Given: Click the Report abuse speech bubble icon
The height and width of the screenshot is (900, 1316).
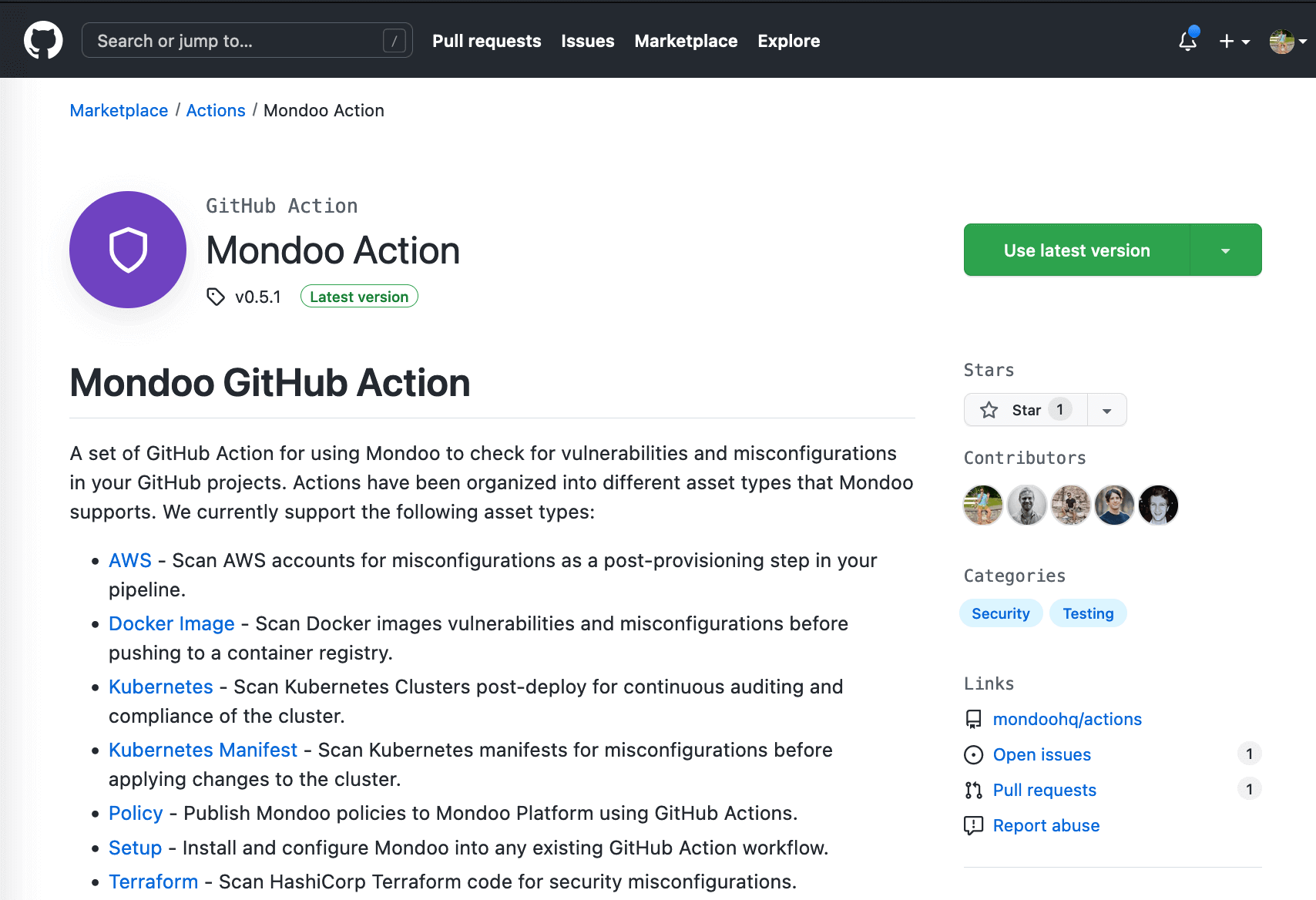Looking at the screenshot, I should click(x=973, y=825).
